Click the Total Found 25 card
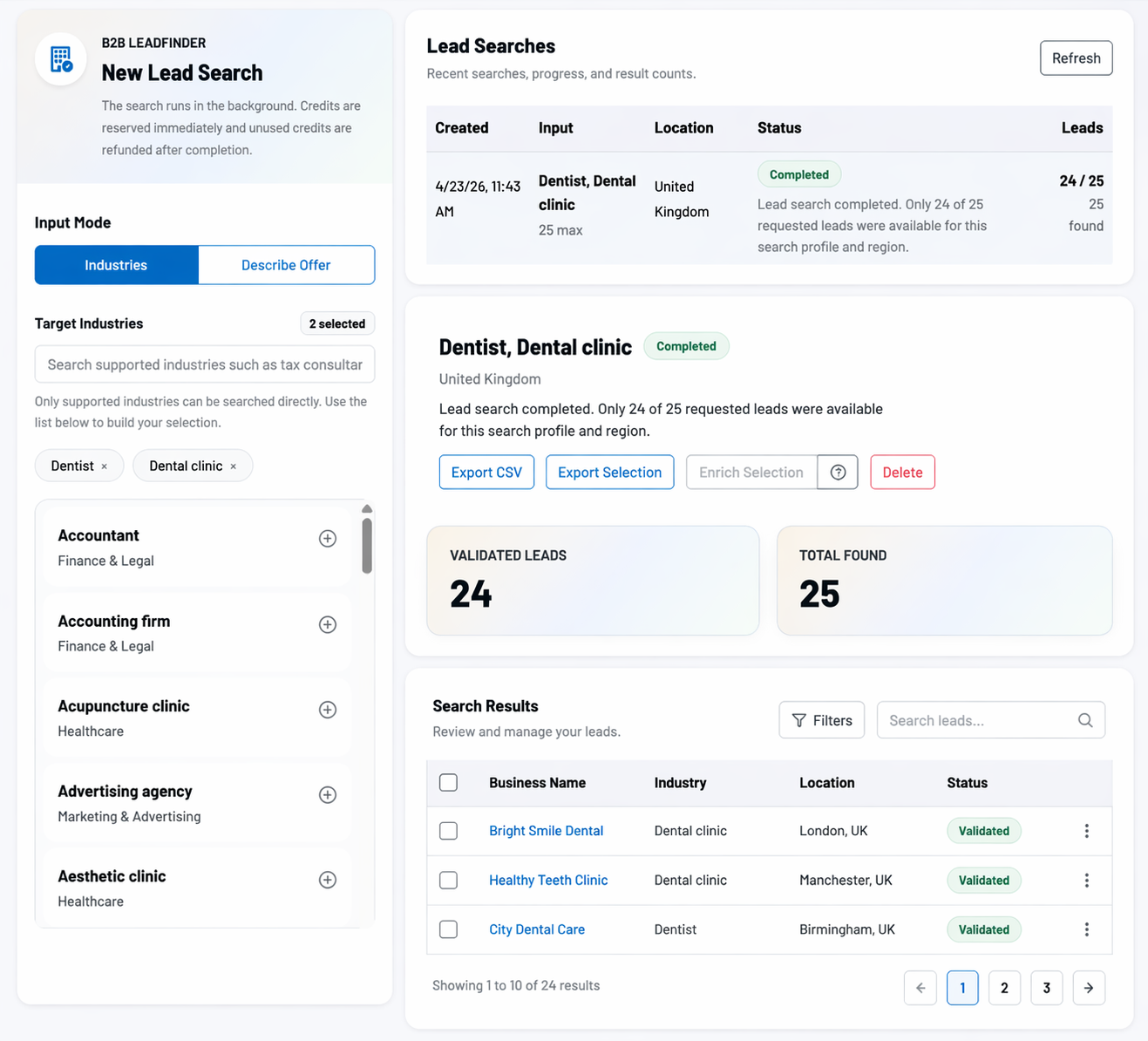1148x1041 pixels. [x=945, y=581]
